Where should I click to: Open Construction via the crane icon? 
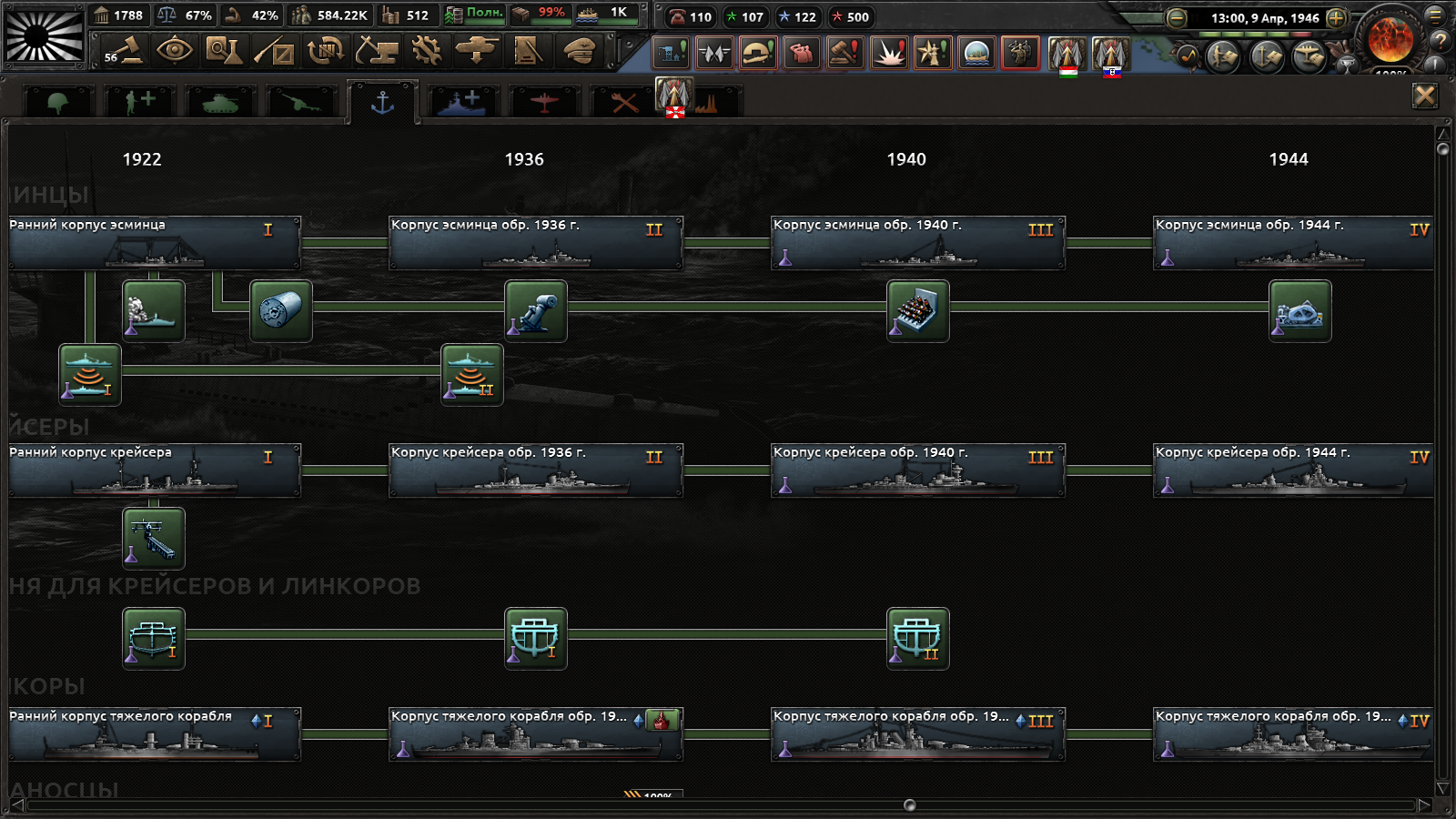tap(376, 50)
